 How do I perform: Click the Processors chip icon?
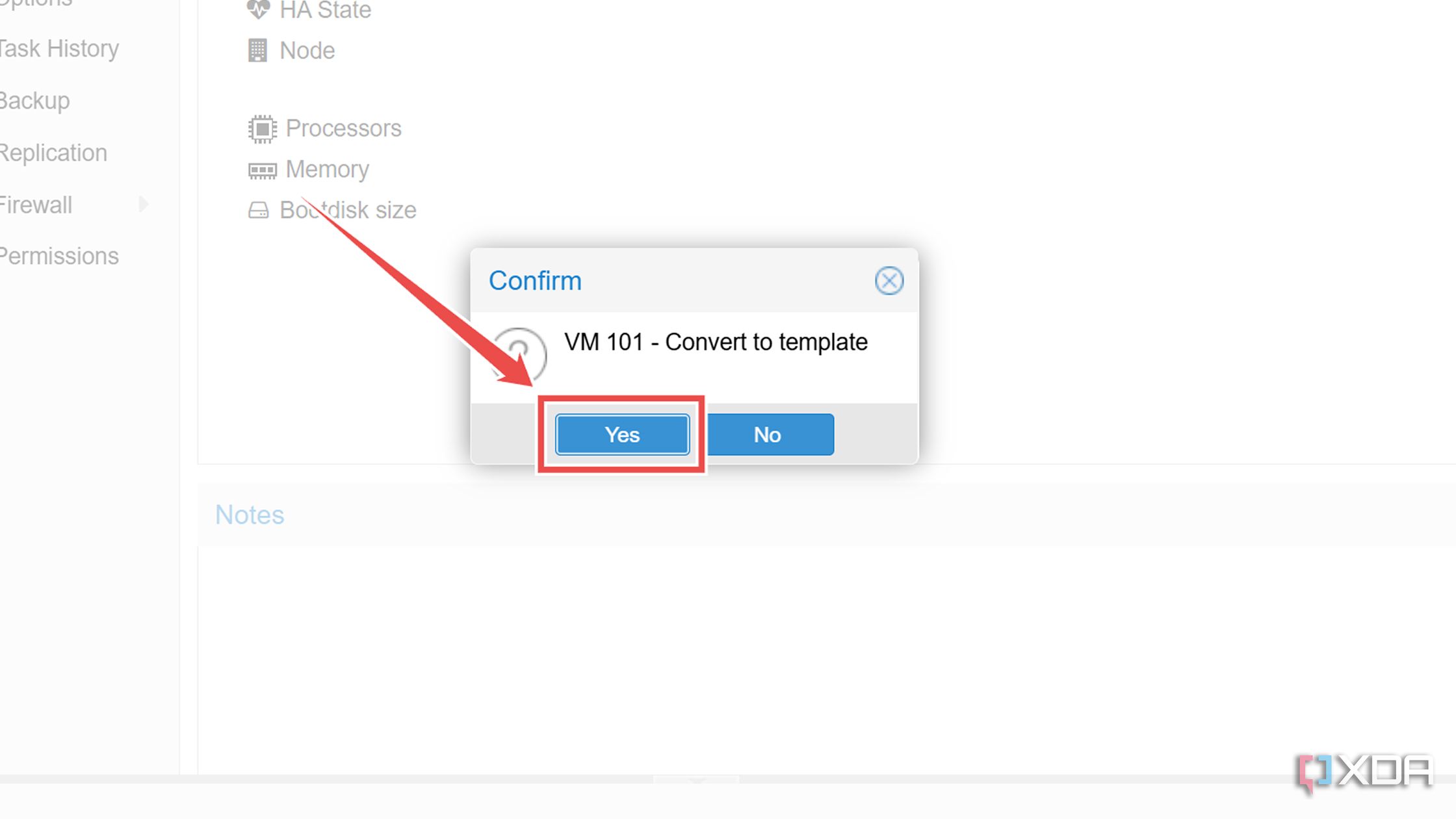pyautogui.click(x=262, y=129)
